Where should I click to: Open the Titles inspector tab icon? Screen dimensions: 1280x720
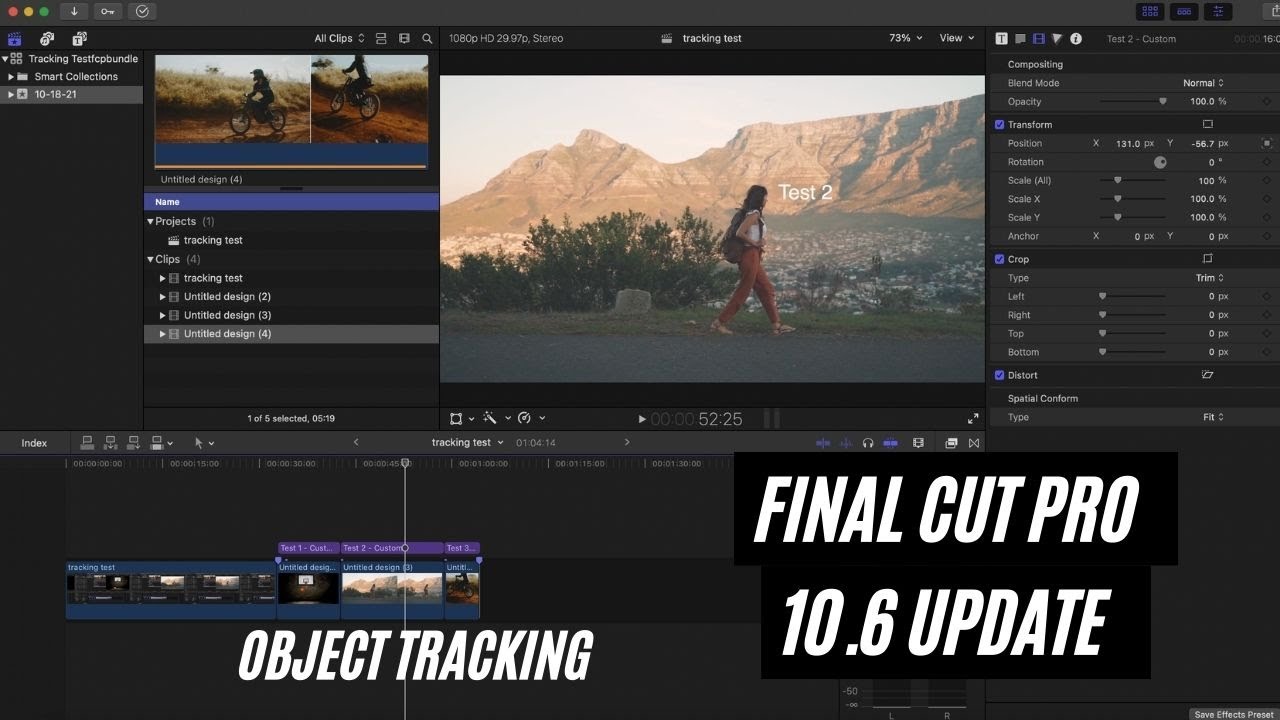pos(1020,38)
